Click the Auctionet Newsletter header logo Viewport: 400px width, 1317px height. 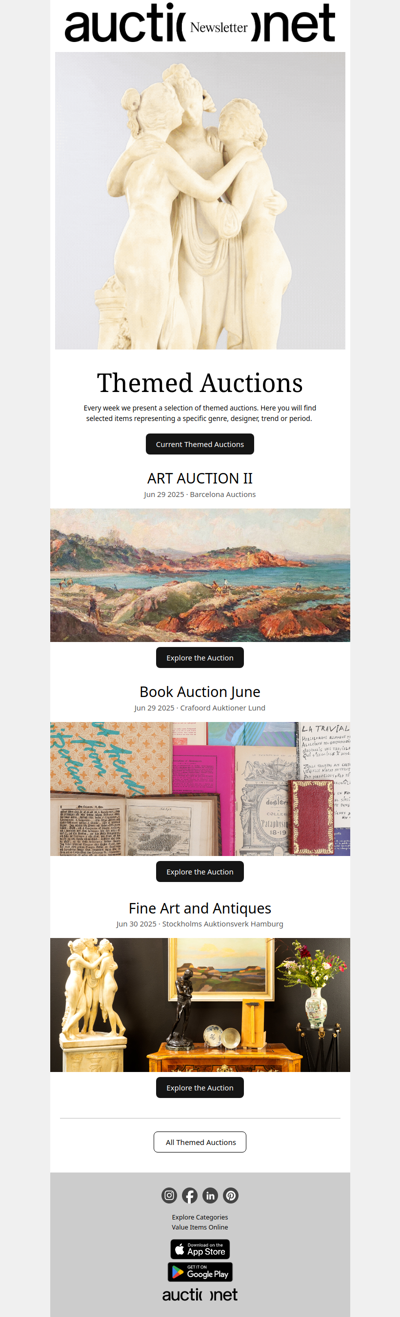click(x=200, y=25)
